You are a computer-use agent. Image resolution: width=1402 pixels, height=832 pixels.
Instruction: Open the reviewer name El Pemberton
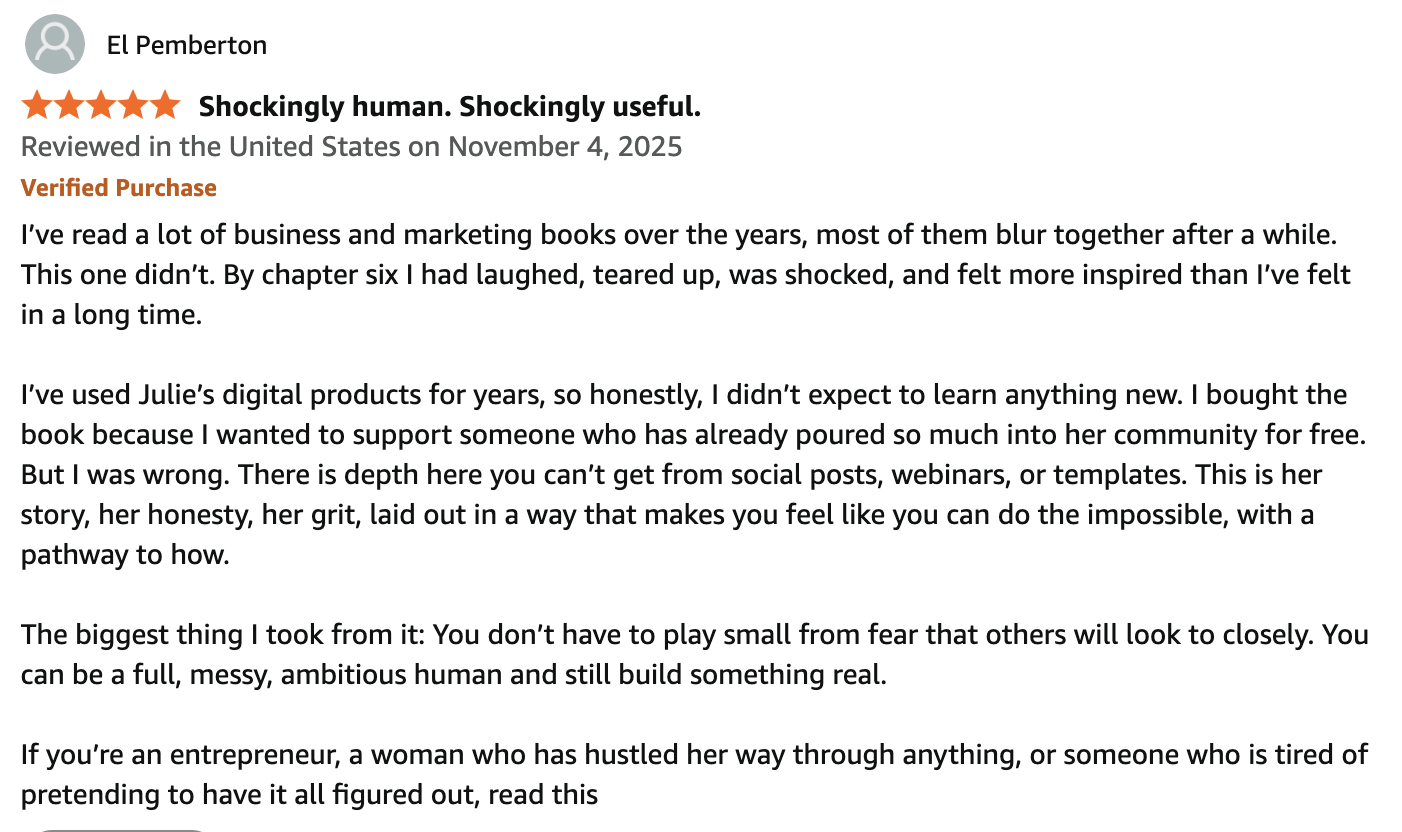[186, 45]
